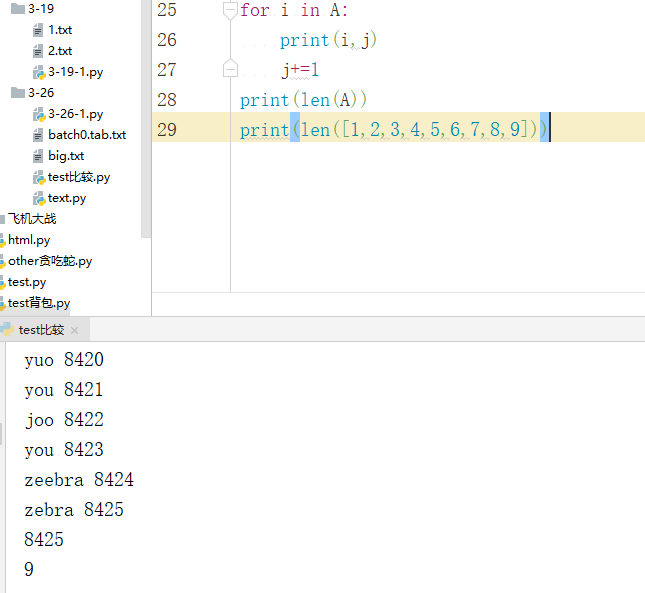
Task: Close the test比较 run tab
Action: (75, 330)
